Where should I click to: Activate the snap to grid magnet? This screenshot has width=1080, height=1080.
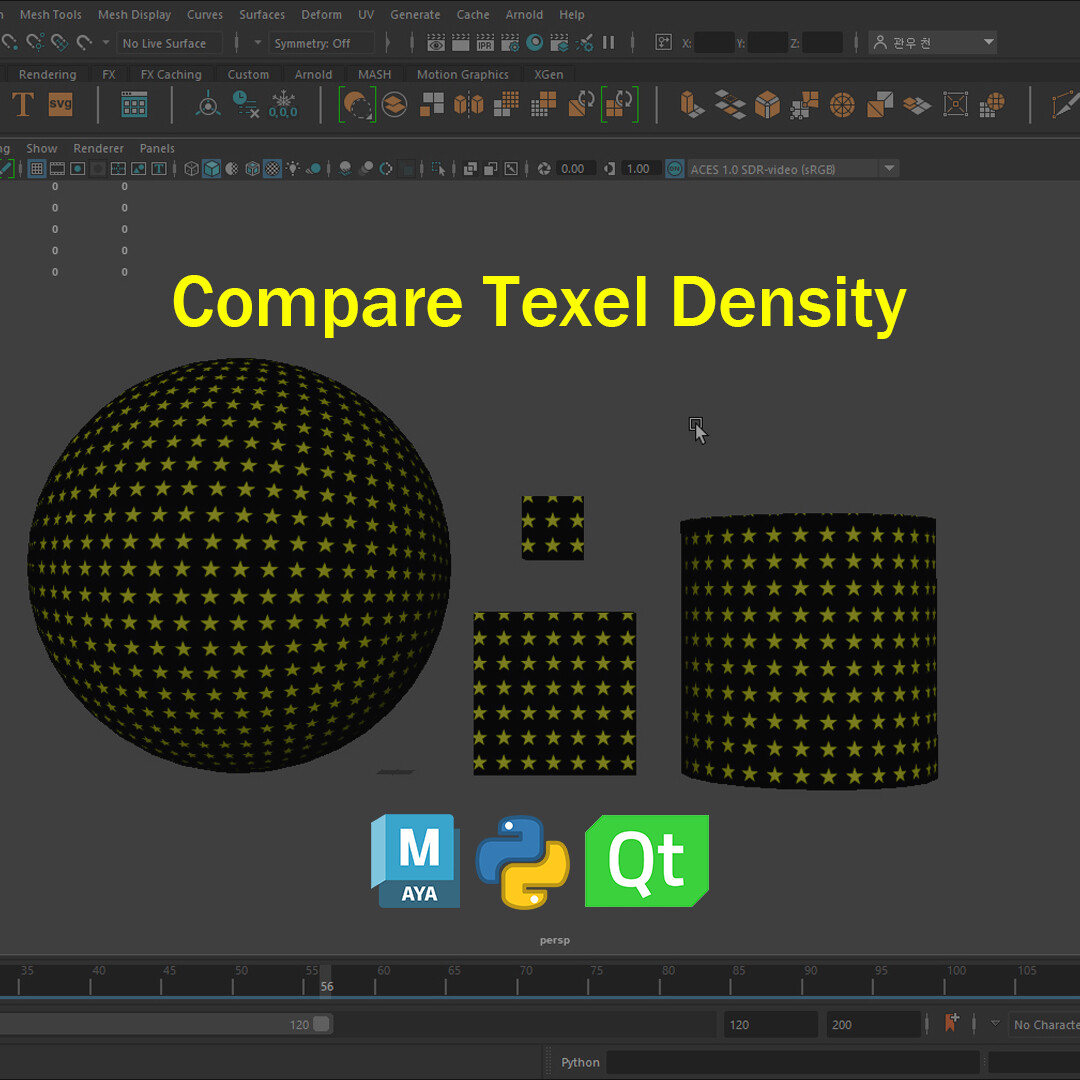[x=10, y=42]
